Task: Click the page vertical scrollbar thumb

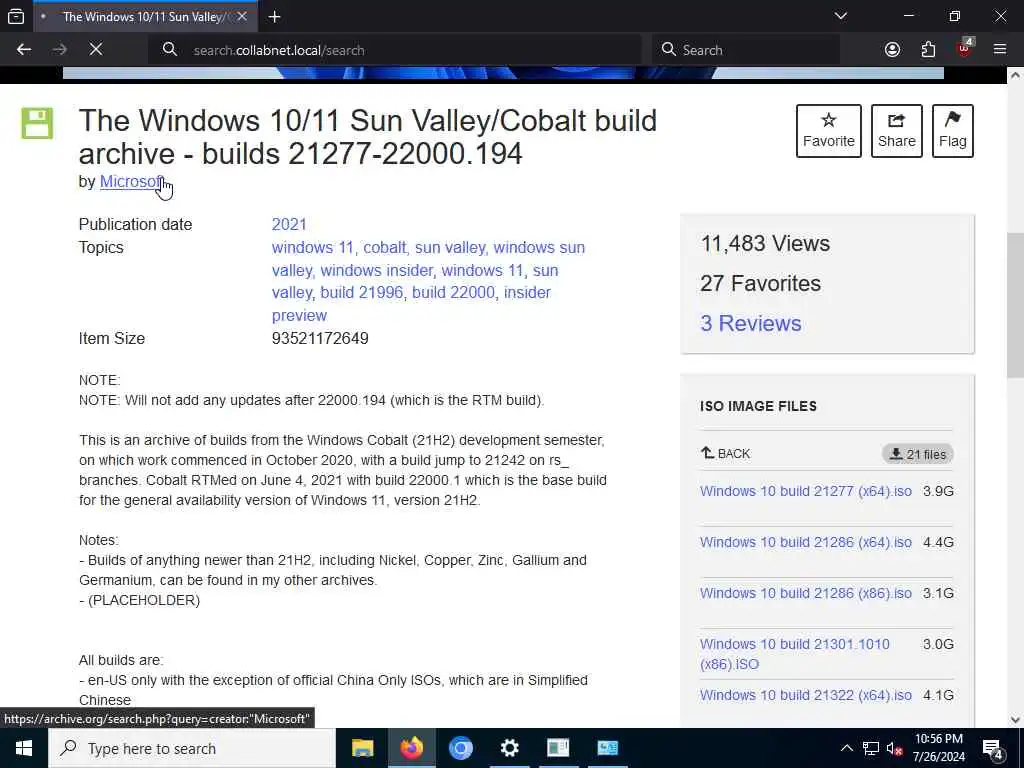Action: tap(1015, 305)
